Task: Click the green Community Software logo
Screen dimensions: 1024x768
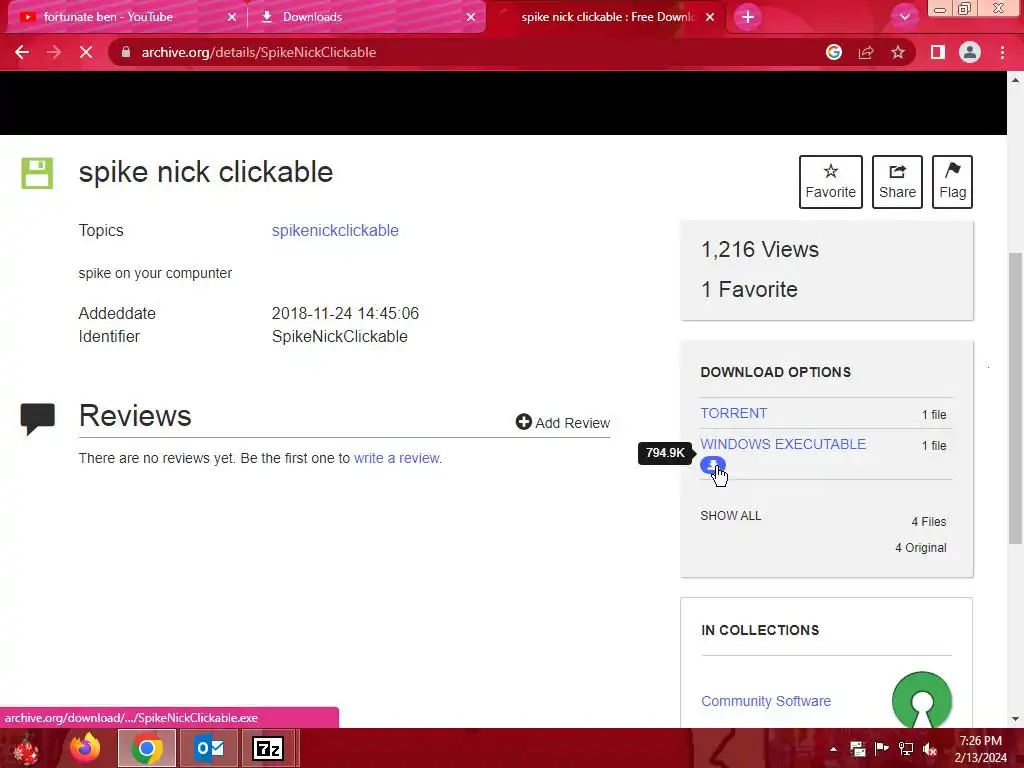Action: pos(921,699)
